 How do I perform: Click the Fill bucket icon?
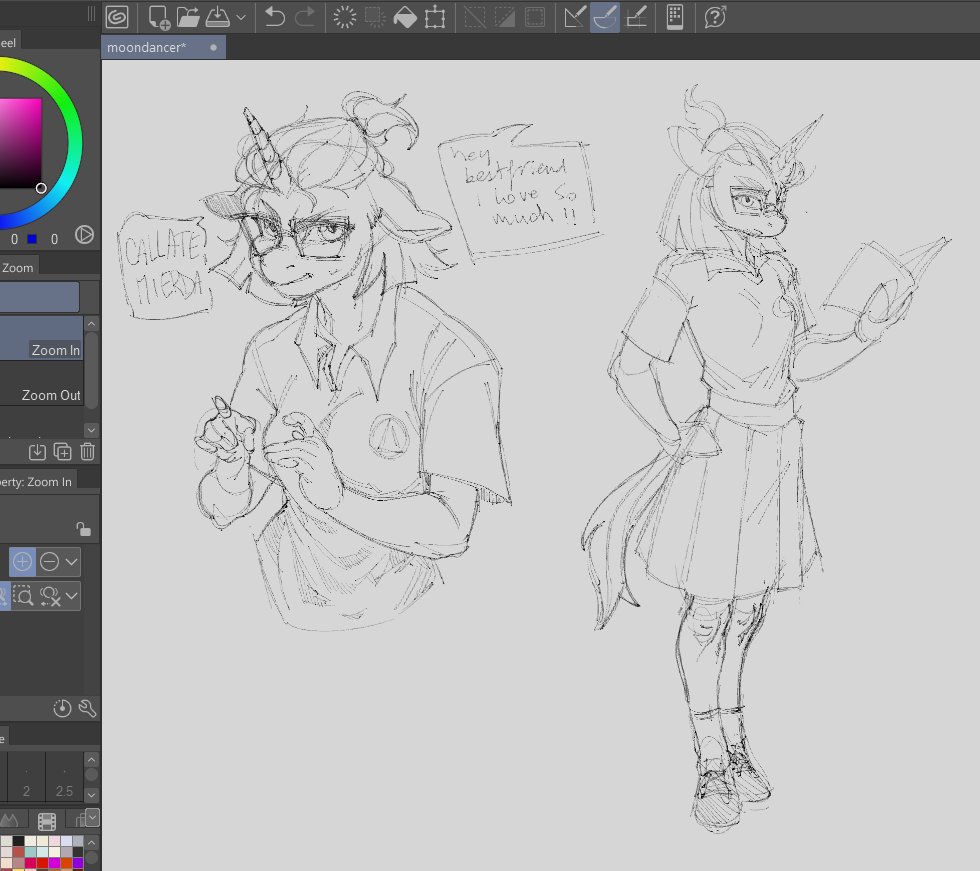coord(405,17)
